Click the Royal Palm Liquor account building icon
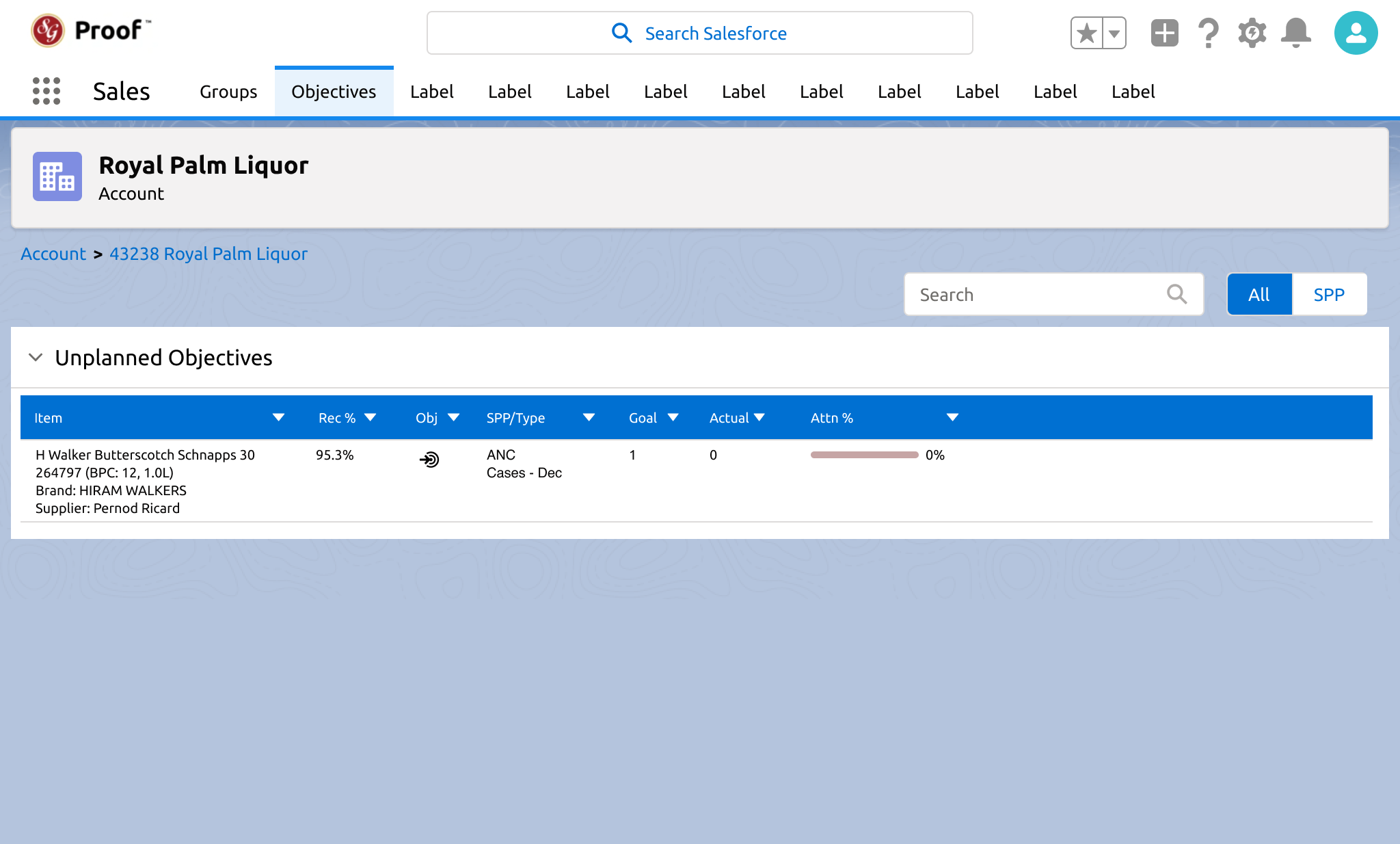Viewport: 1400px width, 844px height. pos(57,176)
